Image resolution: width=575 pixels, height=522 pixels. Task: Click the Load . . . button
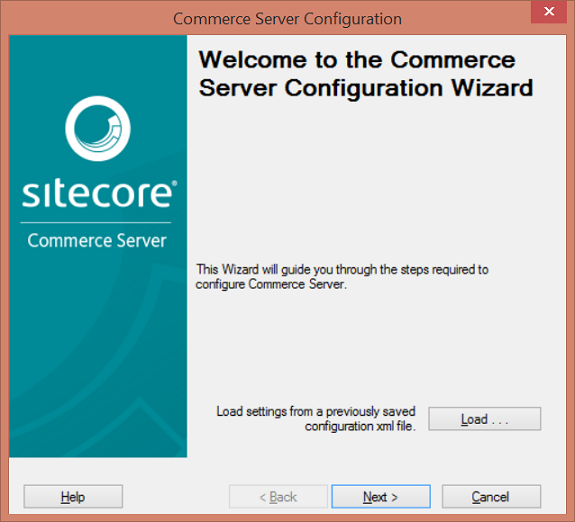click(x=484, y=419)
